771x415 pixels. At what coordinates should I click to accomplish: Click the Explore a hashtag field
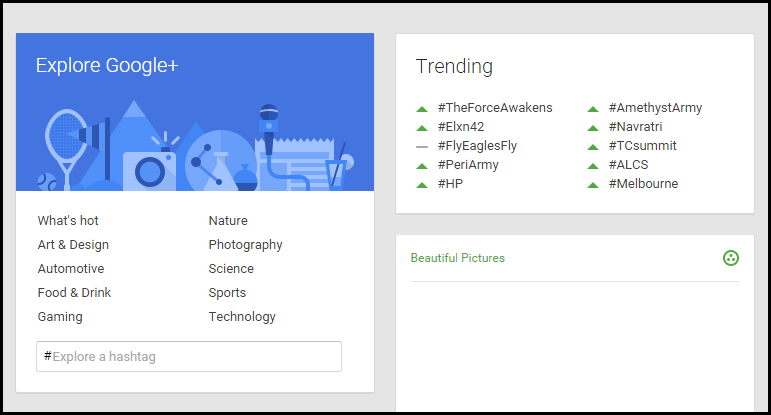click(x=189, y=356)
